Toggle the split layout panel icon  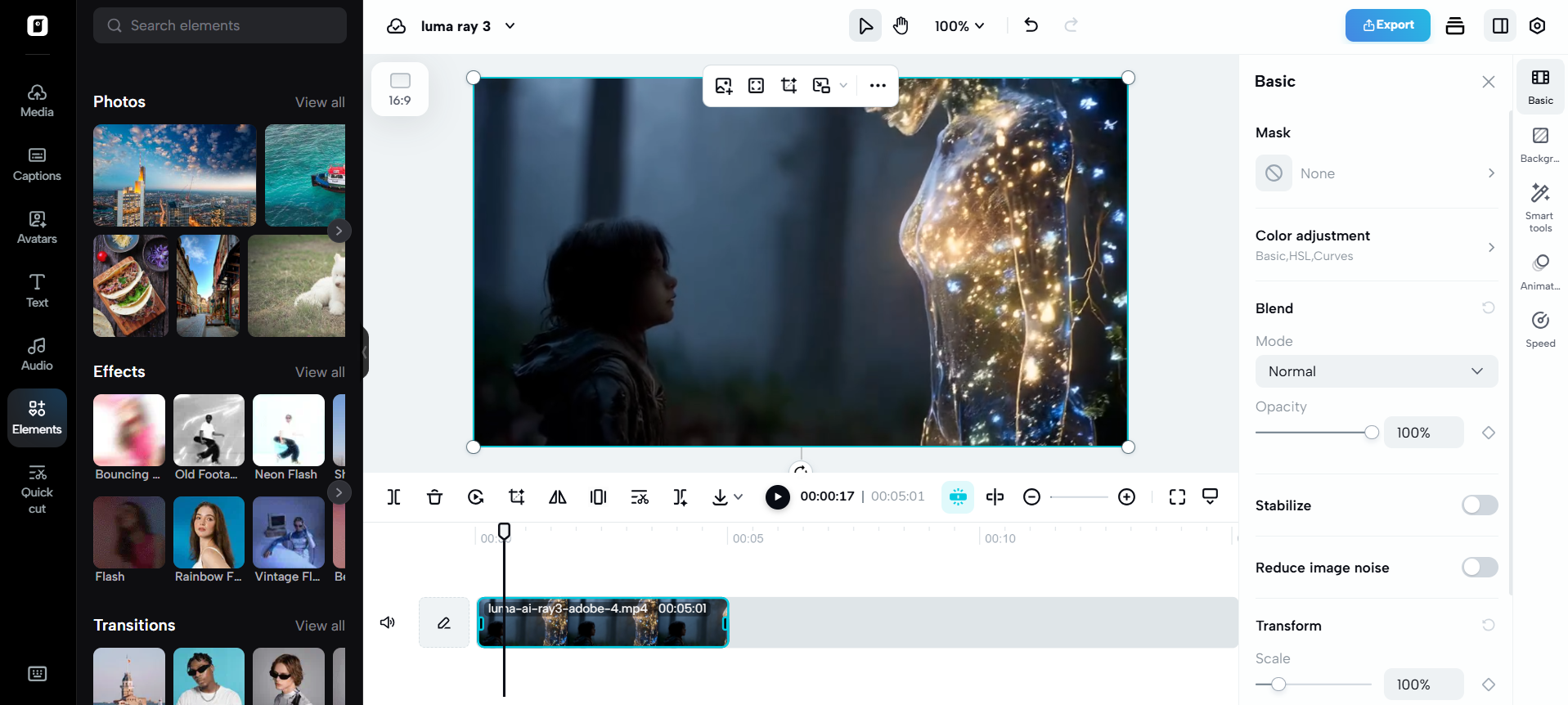click(x=1500, y=26)
